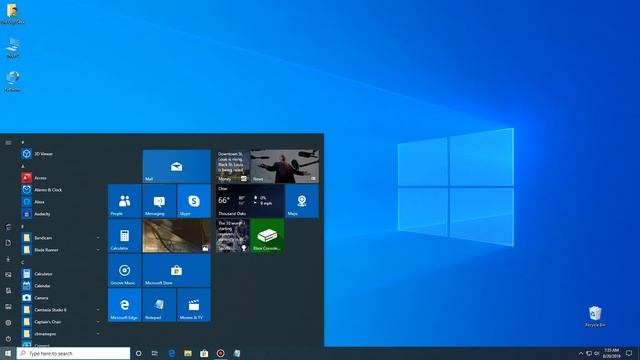
Task: Open Alarms & Clock from app list
Action: click(x=60, y=190)
